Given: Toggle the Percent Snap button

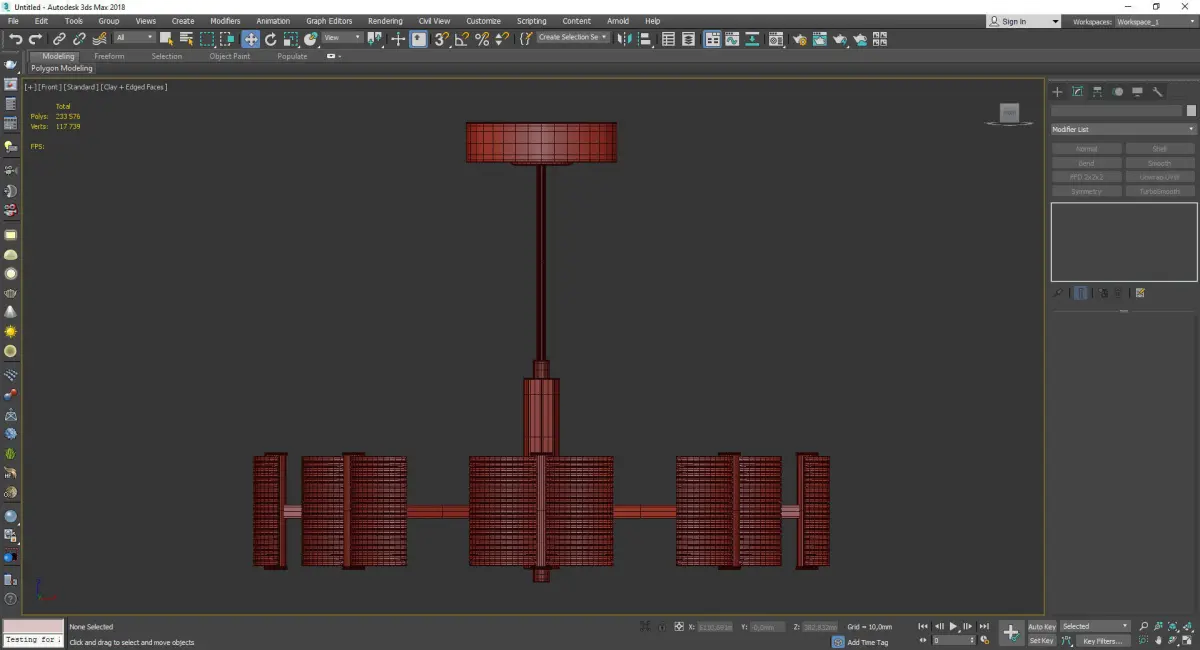Looking at the screenshot, I should pyautogui.click(x=482, y=39).
